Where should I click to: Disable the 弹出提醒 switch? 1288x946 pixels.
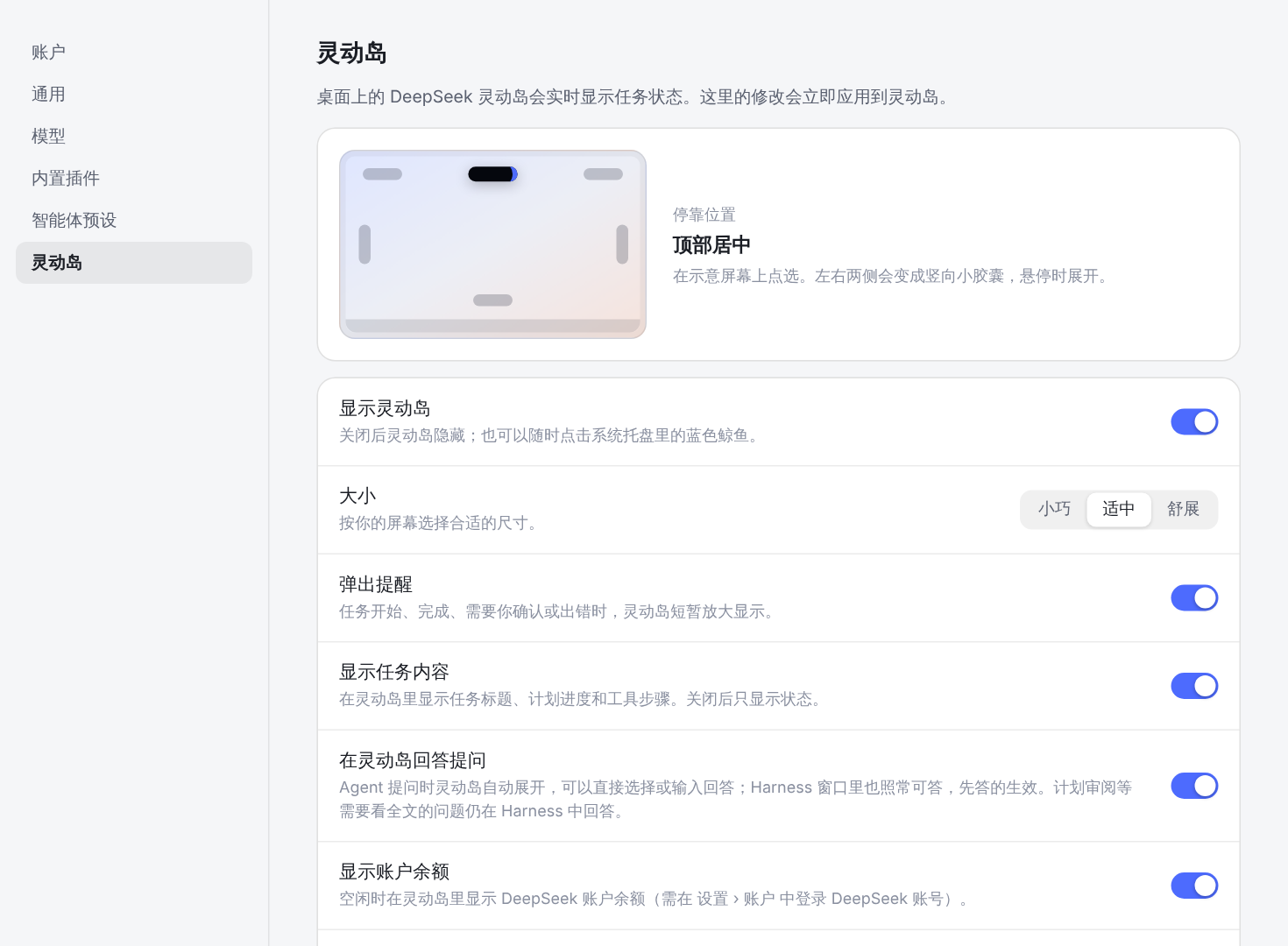1194,598
